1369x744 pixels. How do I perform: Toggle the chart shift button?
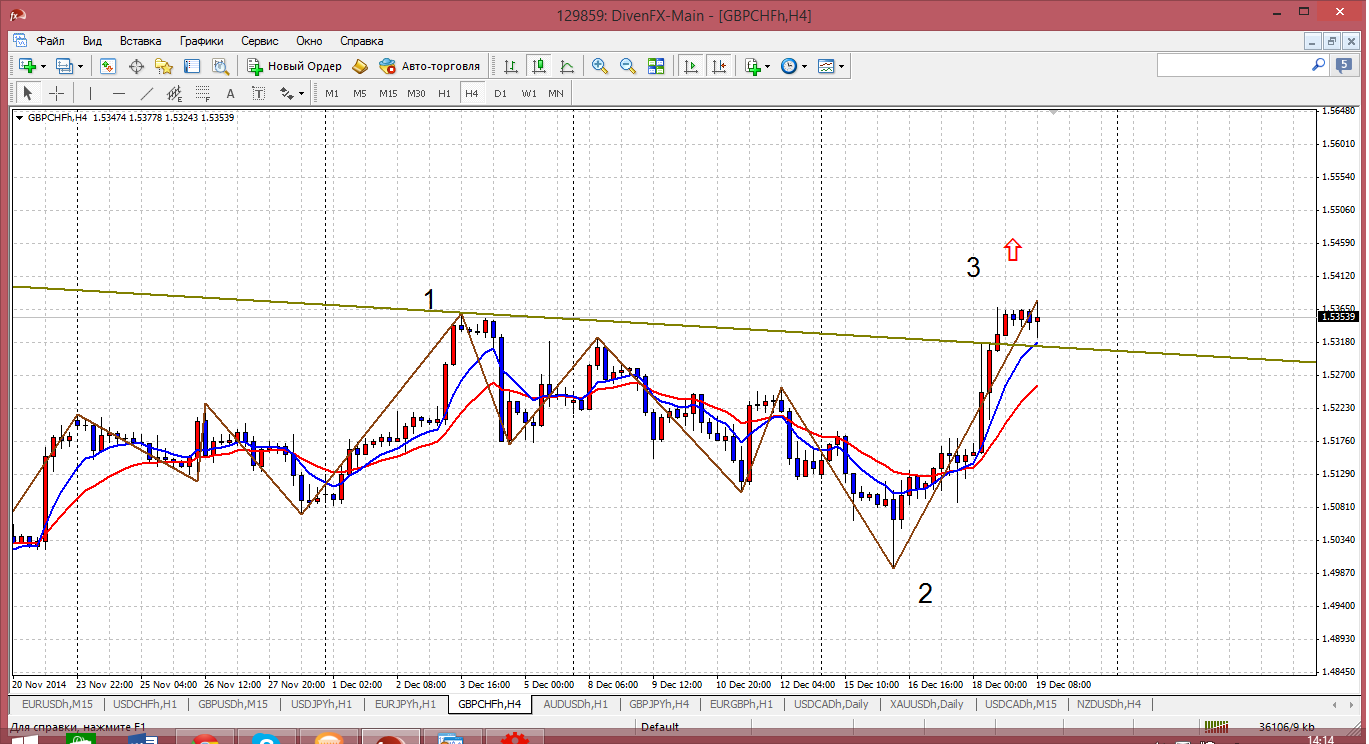718,66
